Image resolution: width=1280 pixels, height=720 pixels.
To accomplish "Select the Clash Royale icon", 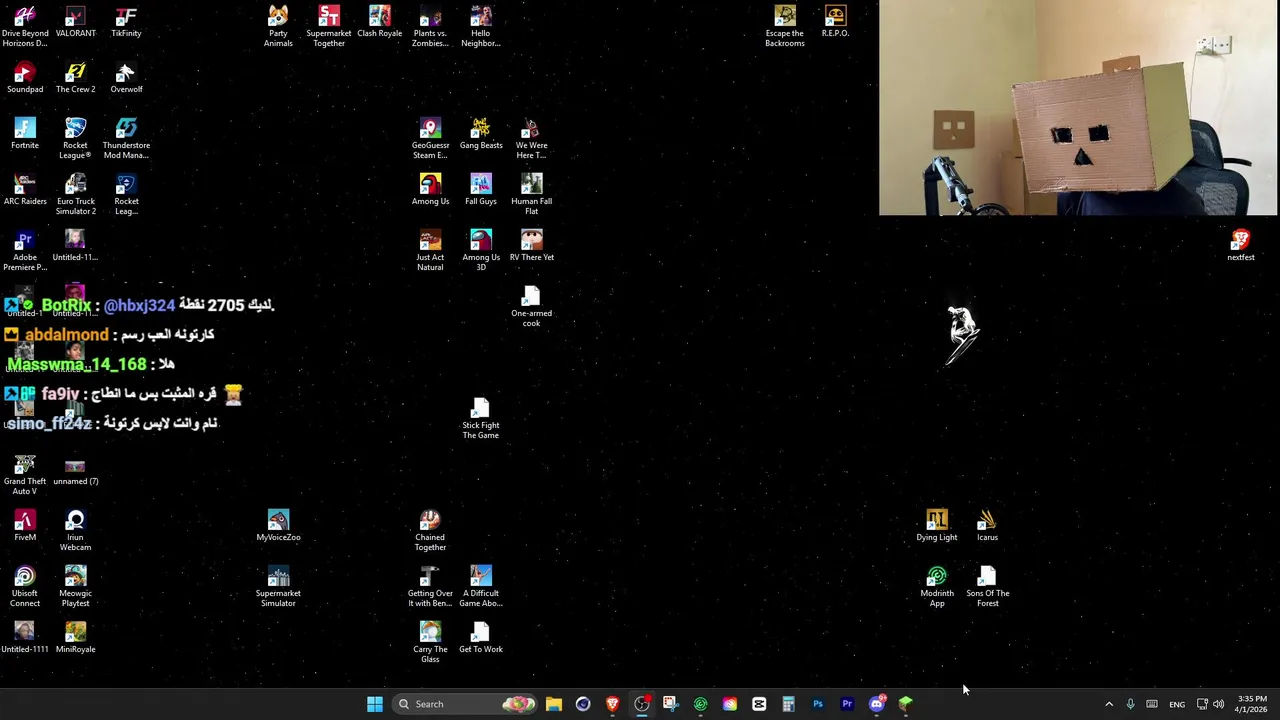I will coord(380,22).
